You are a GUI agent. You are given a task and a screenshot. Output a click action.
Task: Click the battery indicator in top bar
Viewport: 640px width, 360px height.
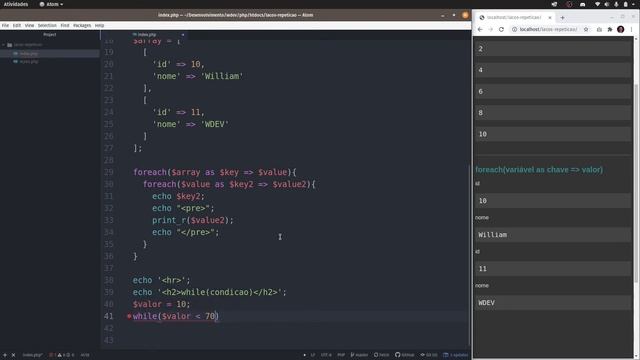click(625, 4)
